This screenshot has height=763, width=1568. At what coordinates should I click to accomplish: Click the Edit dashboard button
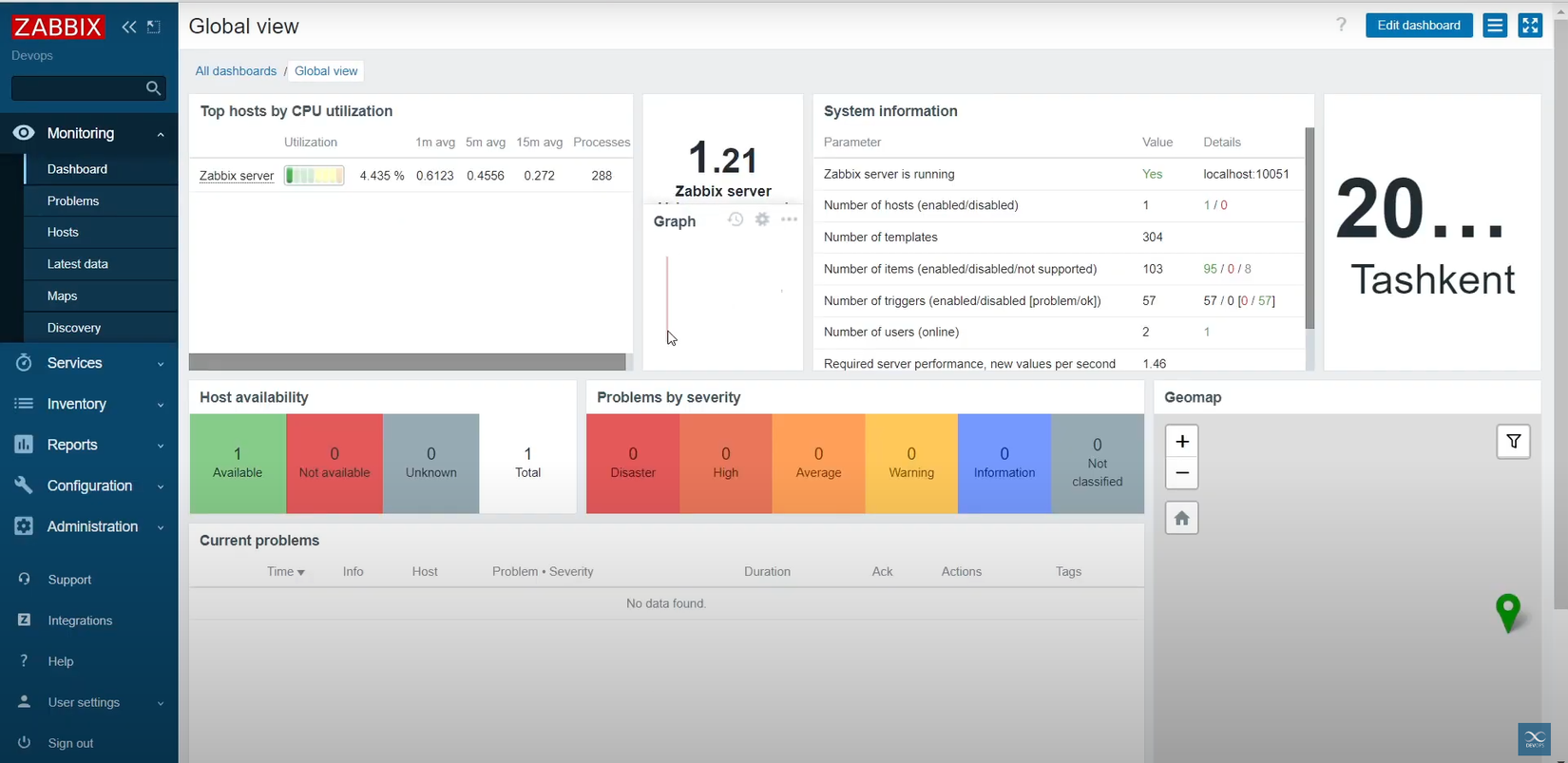pos(1419,26)
